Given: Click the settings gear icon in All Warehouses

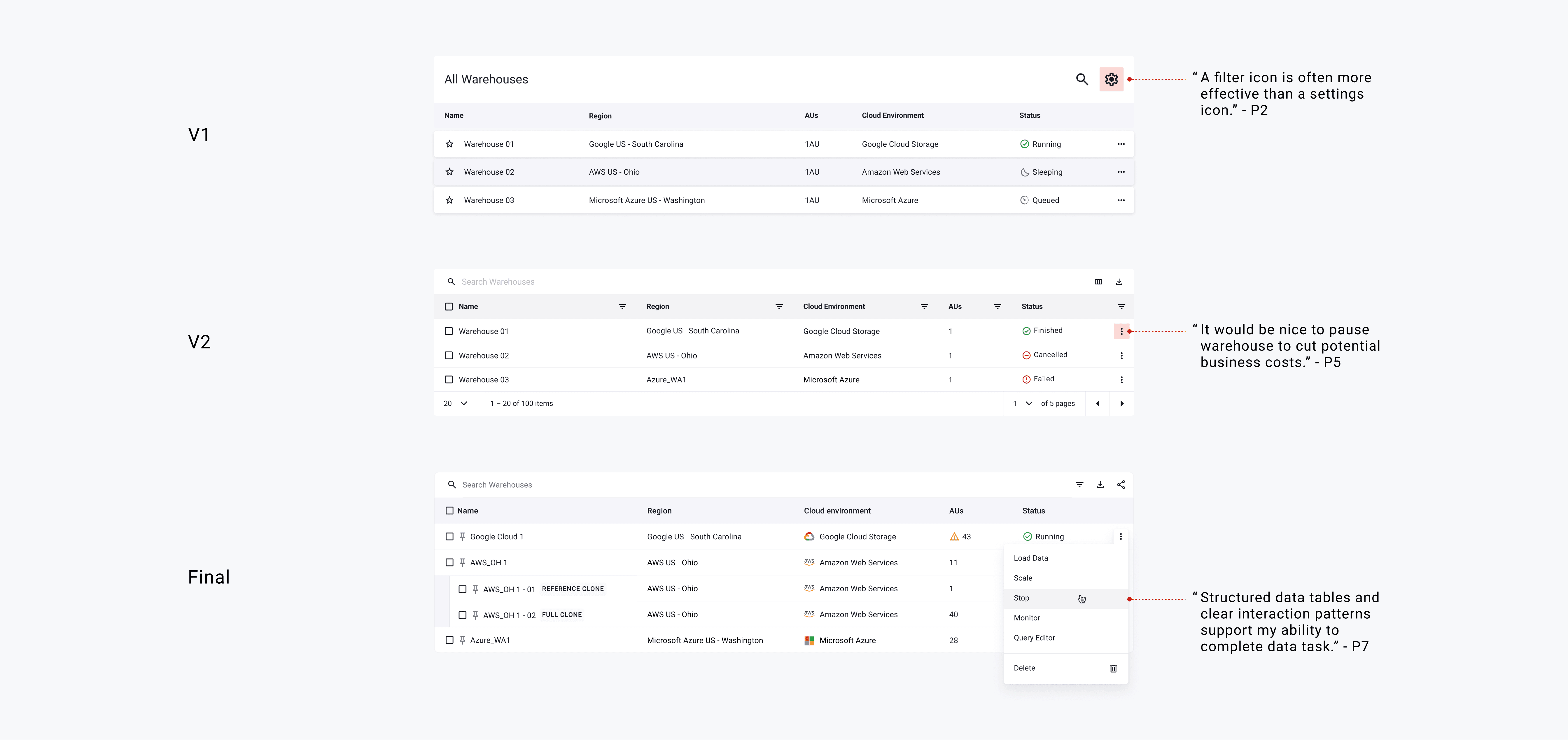Looking at the screenshot, I should (x=1111, y=79).
